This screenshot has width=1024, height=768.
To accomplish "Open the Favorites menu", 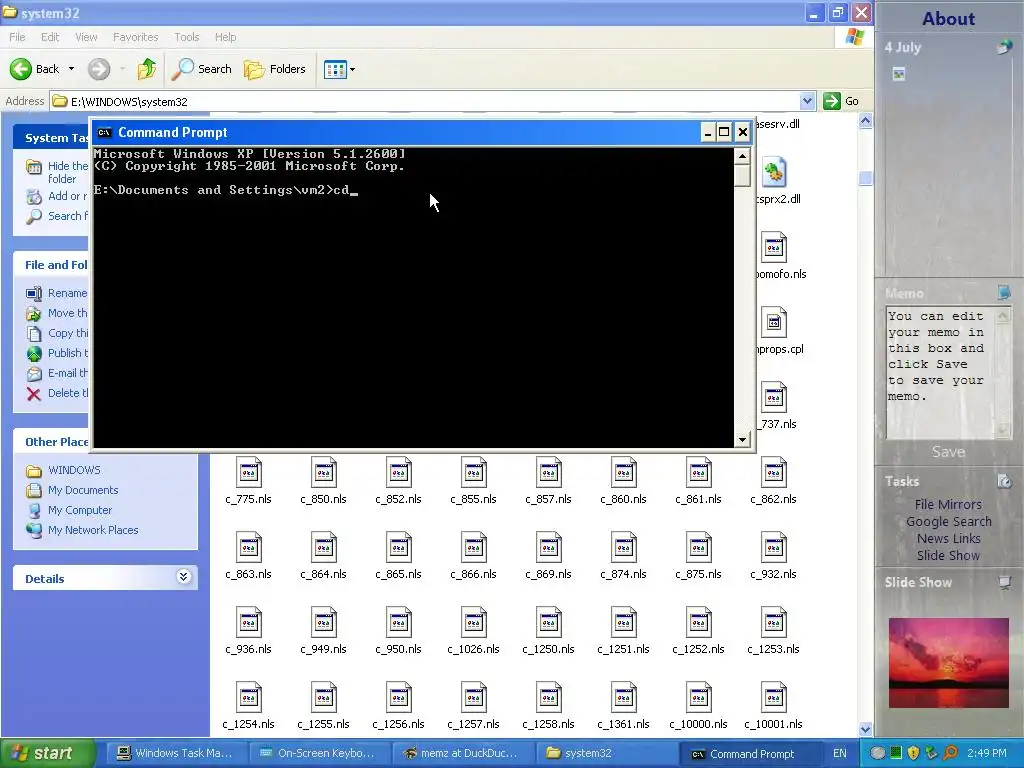I will click(135, 37).
